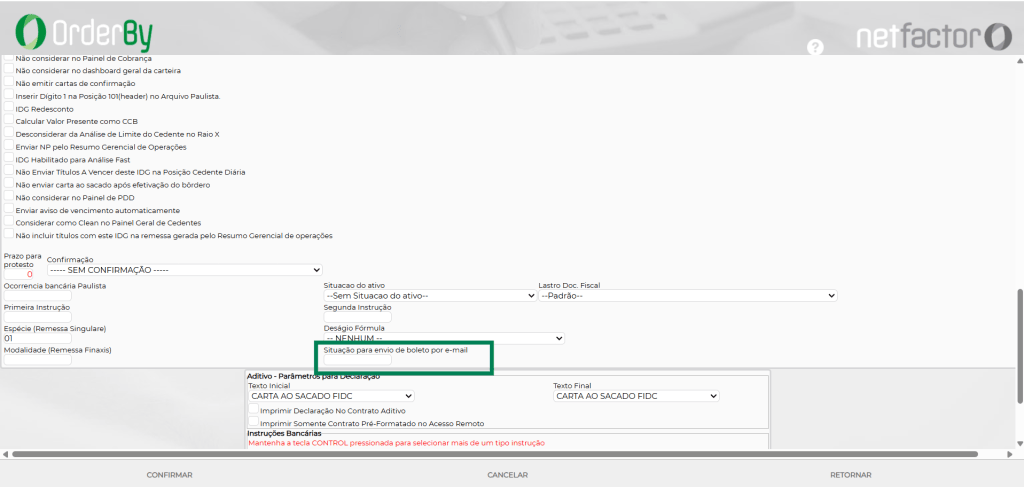
Task: Enable 'IDG Habilitado para Análise Fast'
Action: click(x=8, y=158)
